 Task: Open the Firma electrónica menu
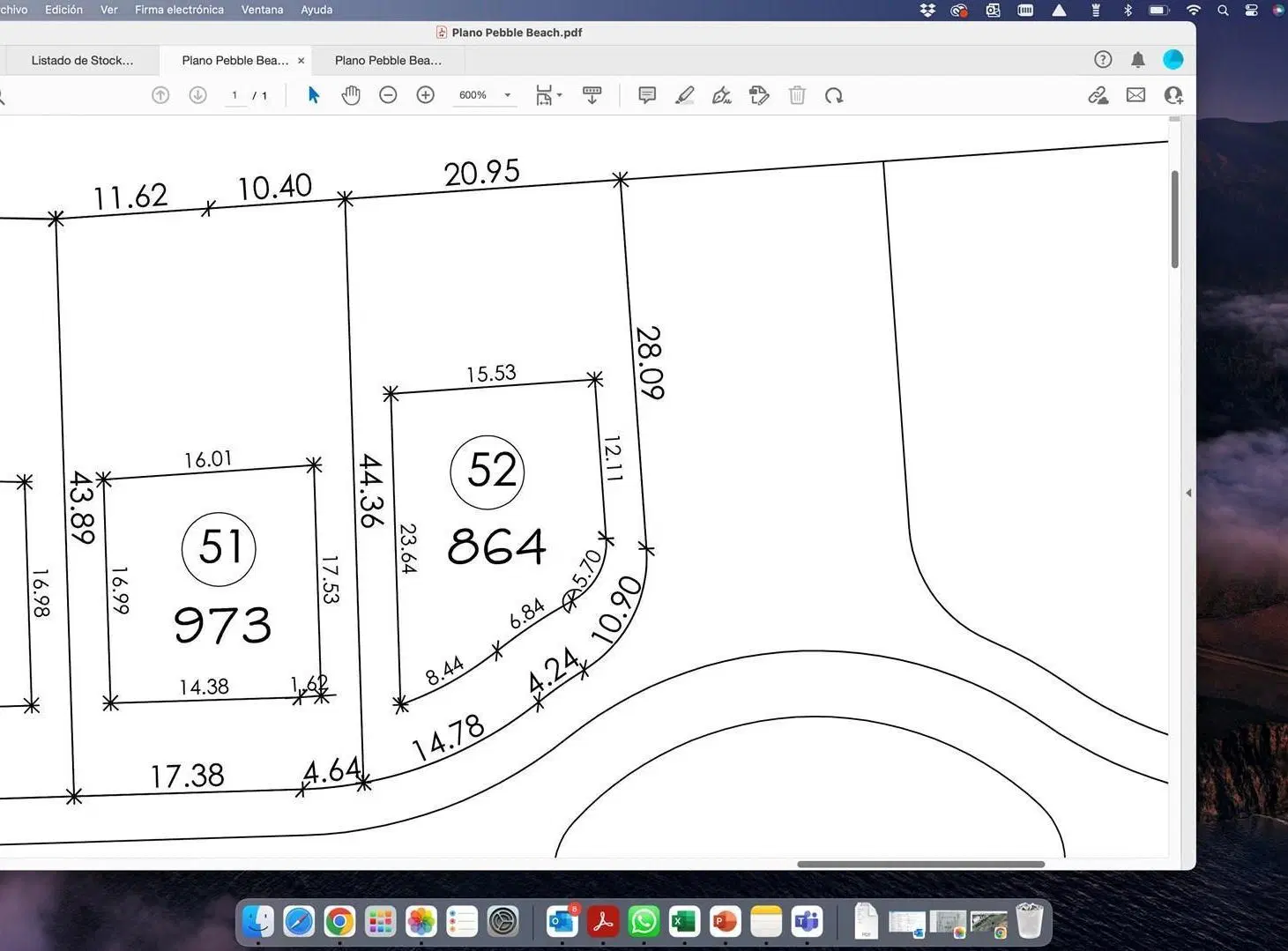tap(179, 10)
